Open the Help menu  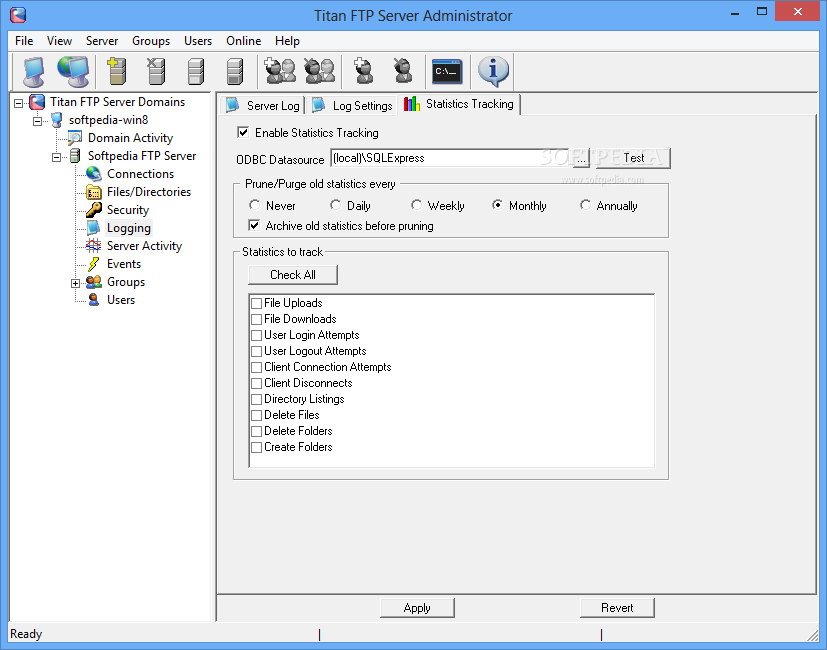pos(287,41)
